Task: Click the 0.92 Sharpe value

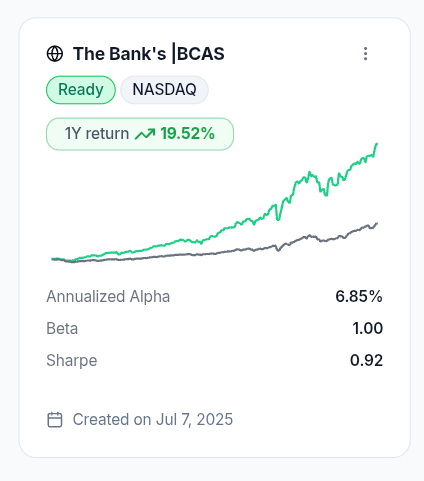Action: click(366, 361)
